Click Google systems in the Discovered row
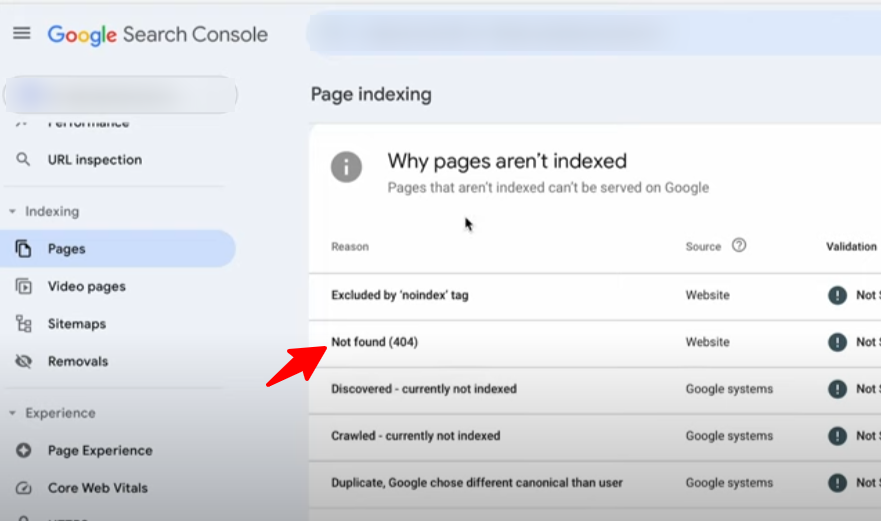This screenshot has height=521, width=881. tap(729, 389)
